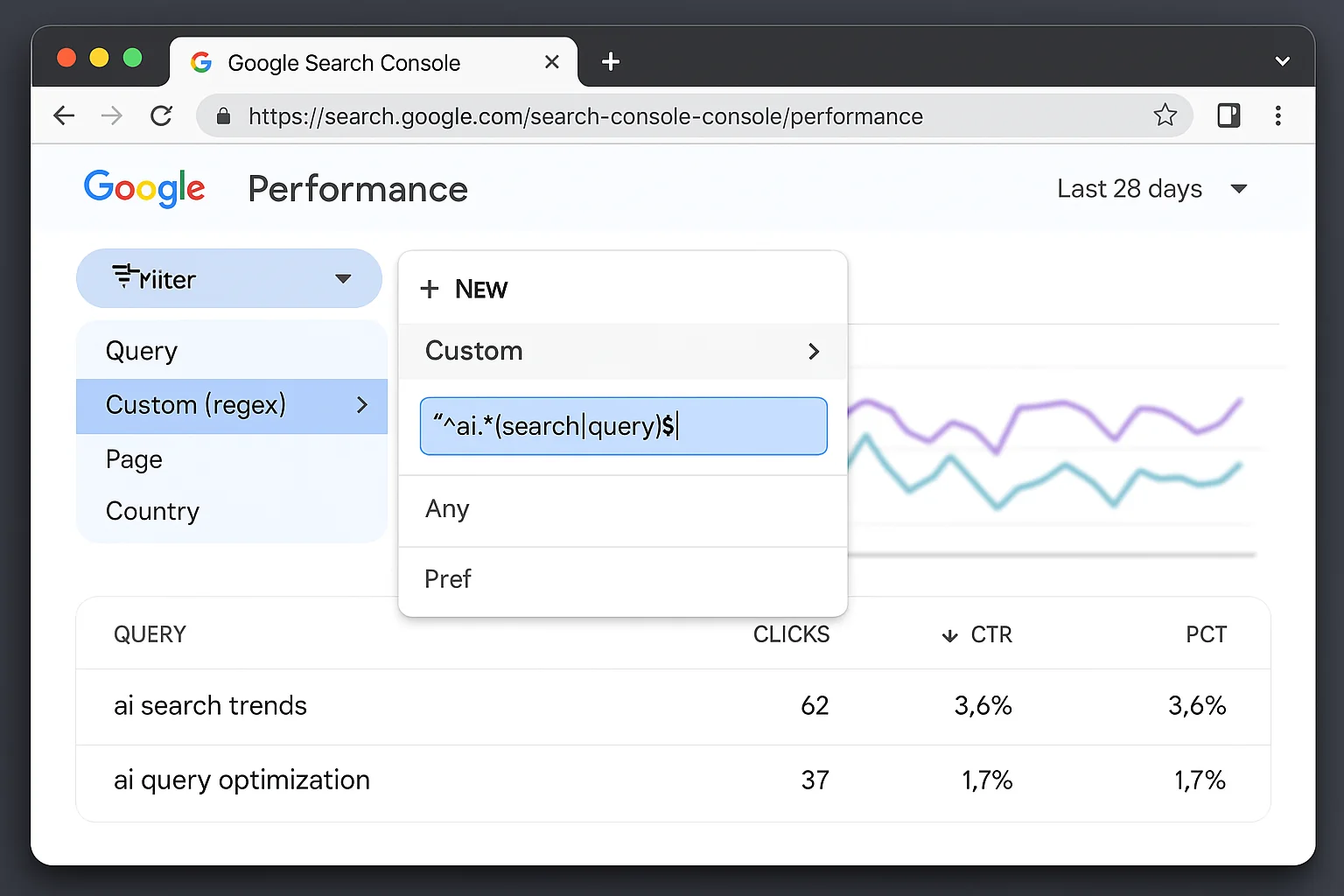Click the padlock icon in the address bar
The height and width of the screenshot is (896, 1344).
pyautogui.click(x=222, y=115)
